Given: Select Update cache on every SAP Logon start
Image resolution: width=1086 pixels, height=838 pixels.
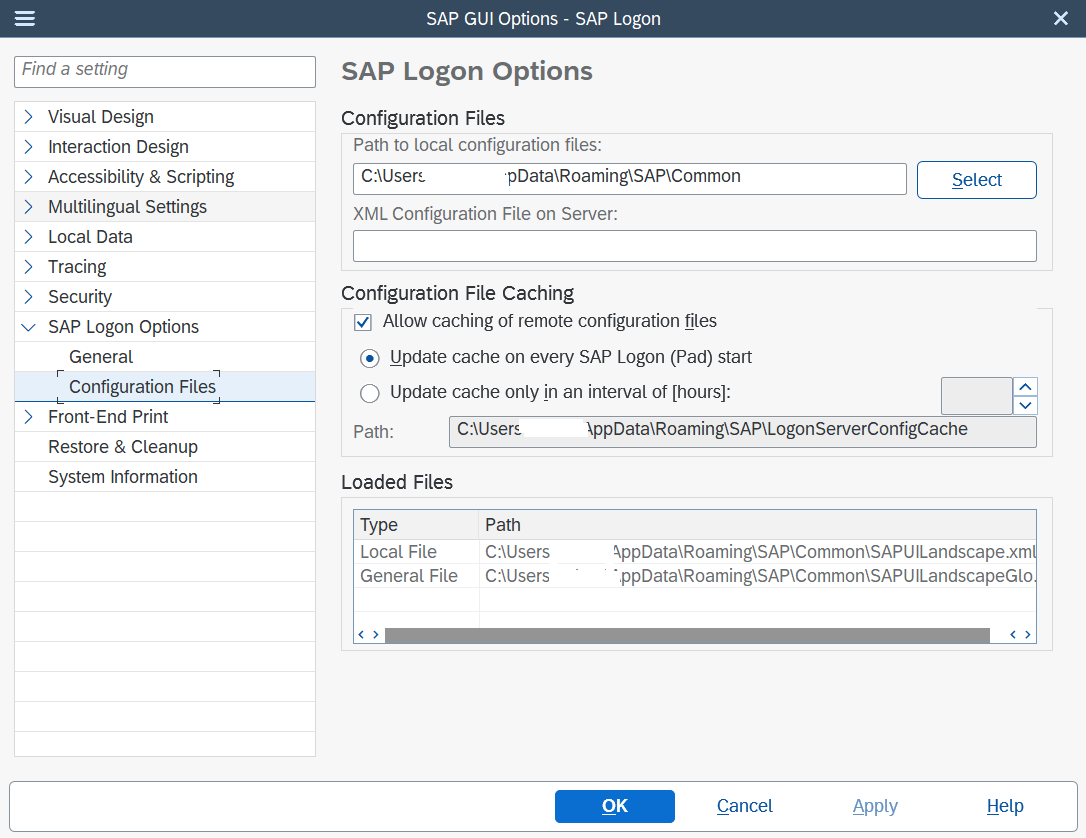Looking at the screenshot, I should click(370, 358).
